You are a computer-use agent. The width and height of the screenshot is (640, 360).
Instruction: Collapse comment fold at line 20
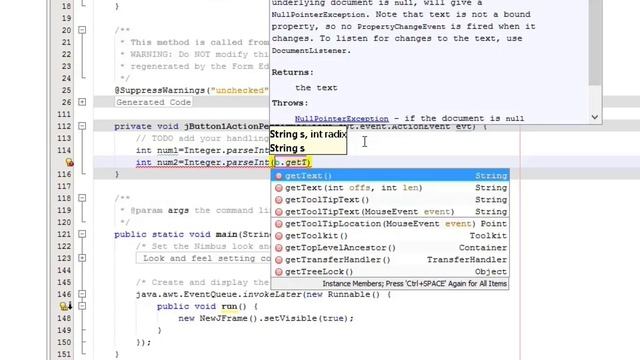(82, 30)
